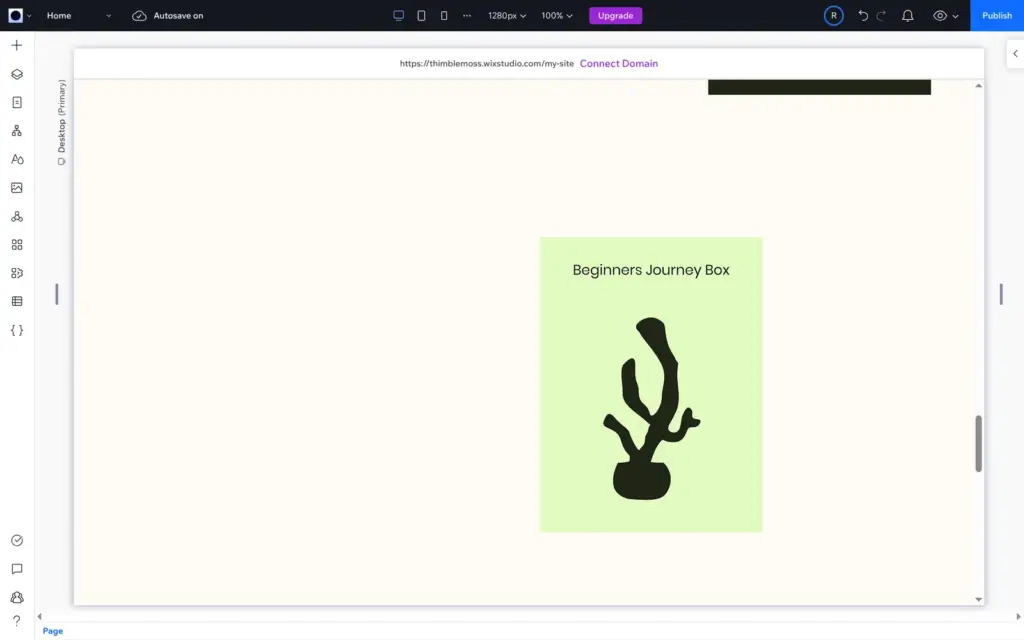Open the curly-braces code panel
Image resolution: width=1024 pixels, height=640 pixels.
17,330
